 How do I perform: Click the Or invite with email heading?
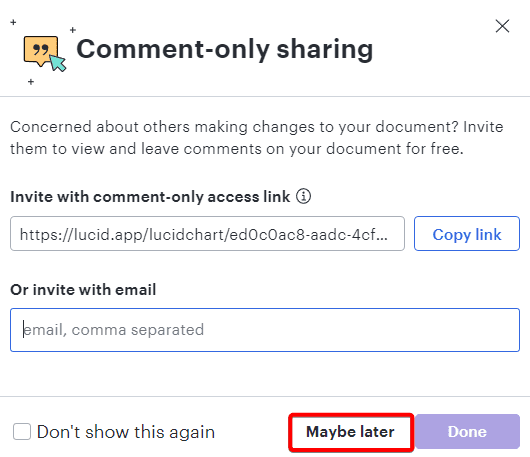83,290
